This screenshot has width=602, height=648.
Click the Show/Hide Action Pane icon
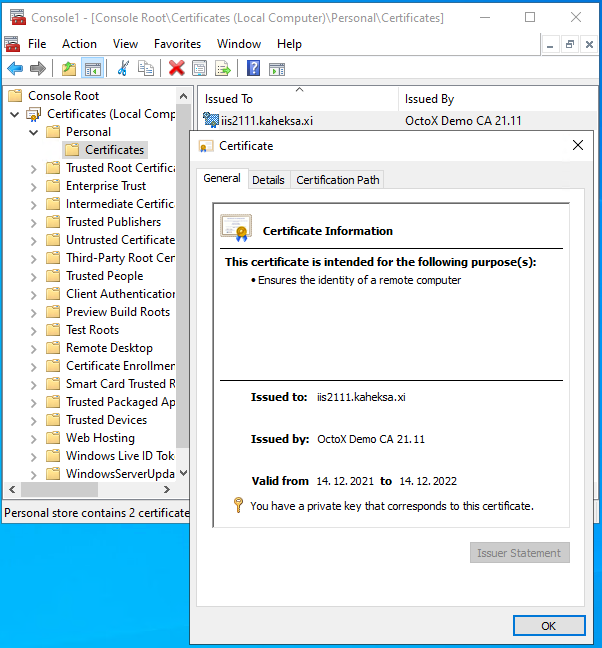tap(277, 69)
